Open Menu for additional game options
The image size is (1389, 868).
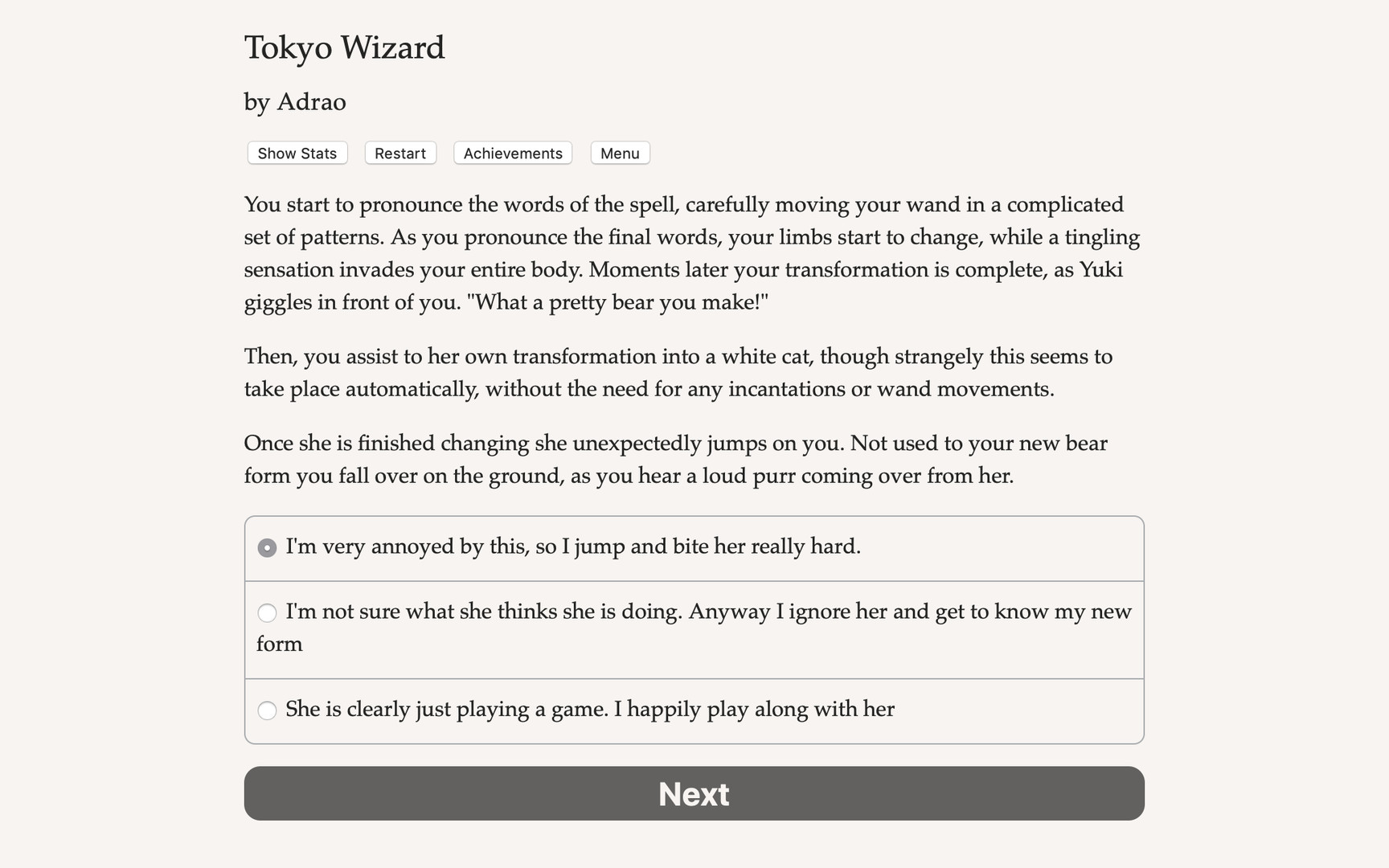[x=619, y=153]
